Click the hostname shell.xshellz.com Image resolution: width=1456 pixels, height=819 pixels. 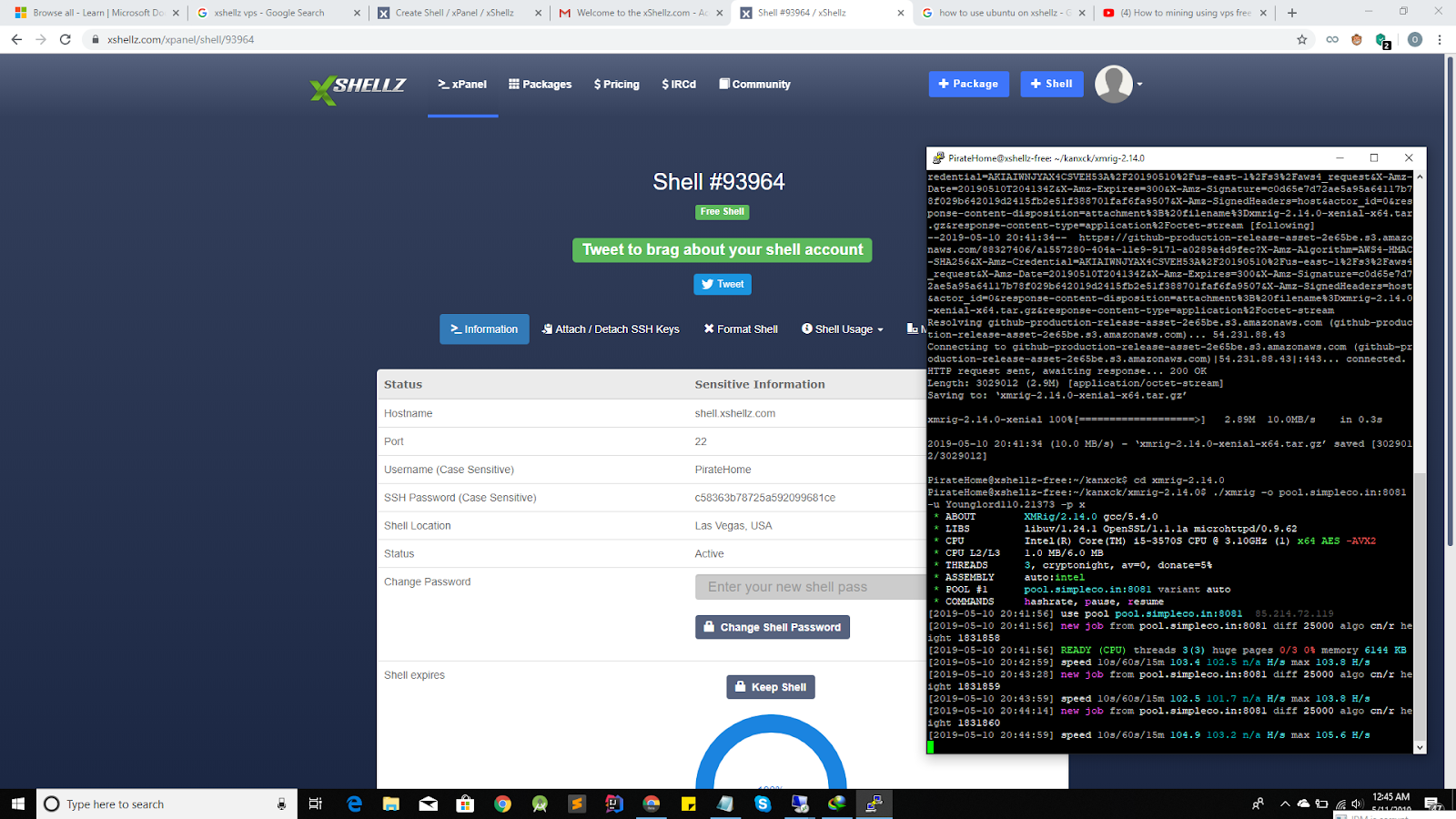(x=735, y=413)
